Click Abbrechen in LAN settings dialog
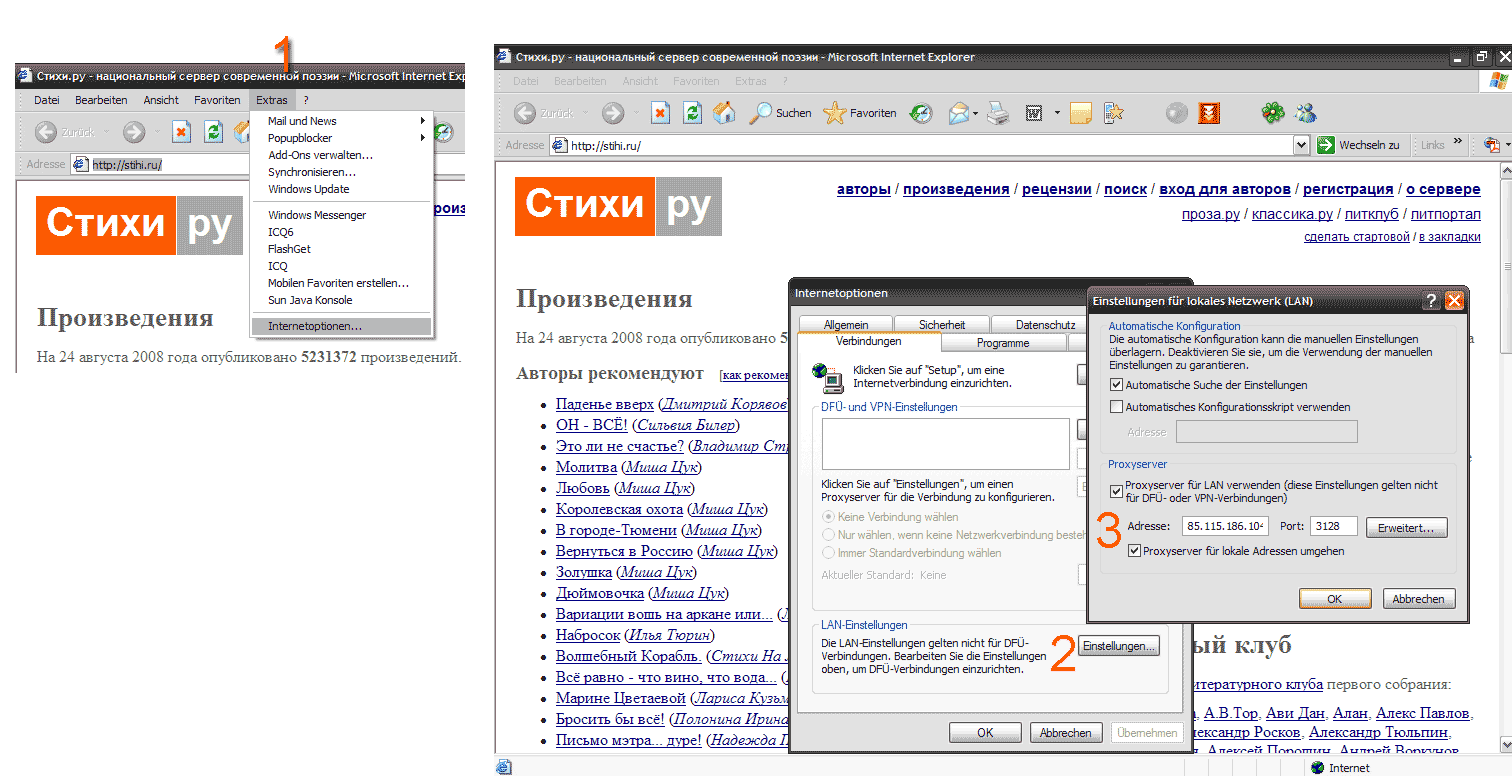1512x782 pixels. point(1418,599)
